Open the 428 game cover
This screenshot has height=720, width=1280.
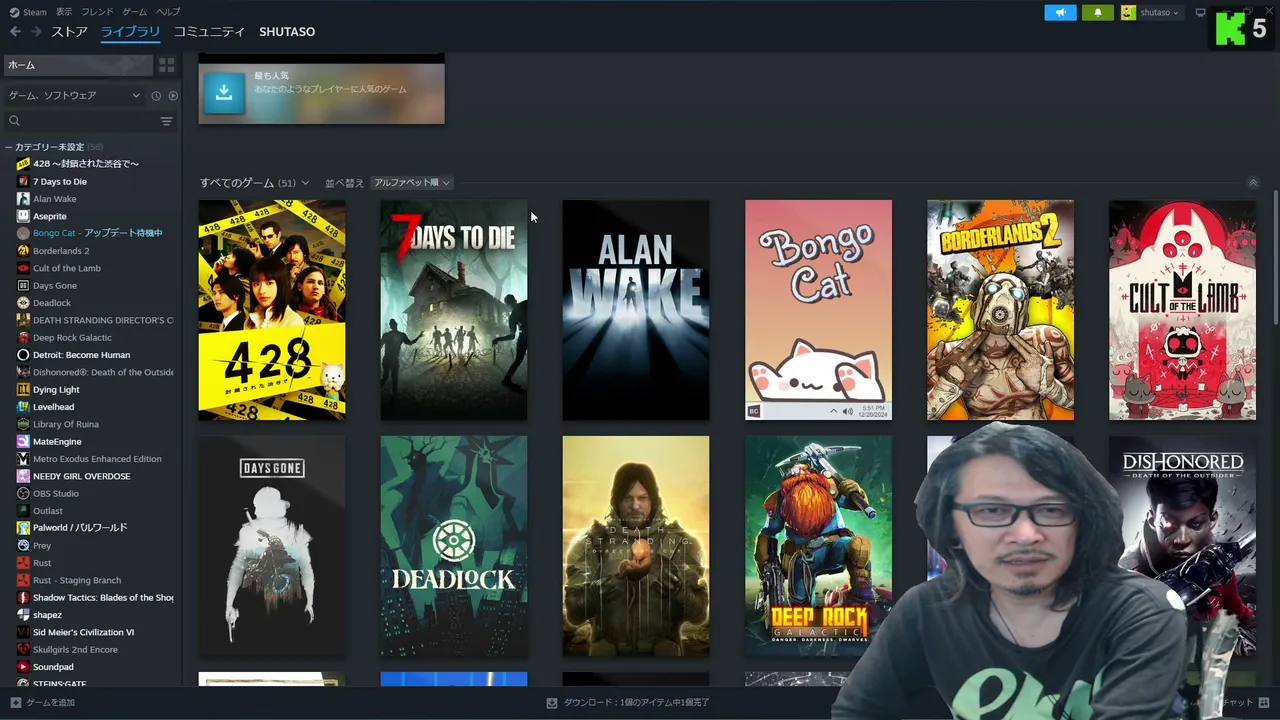[272, 310]
